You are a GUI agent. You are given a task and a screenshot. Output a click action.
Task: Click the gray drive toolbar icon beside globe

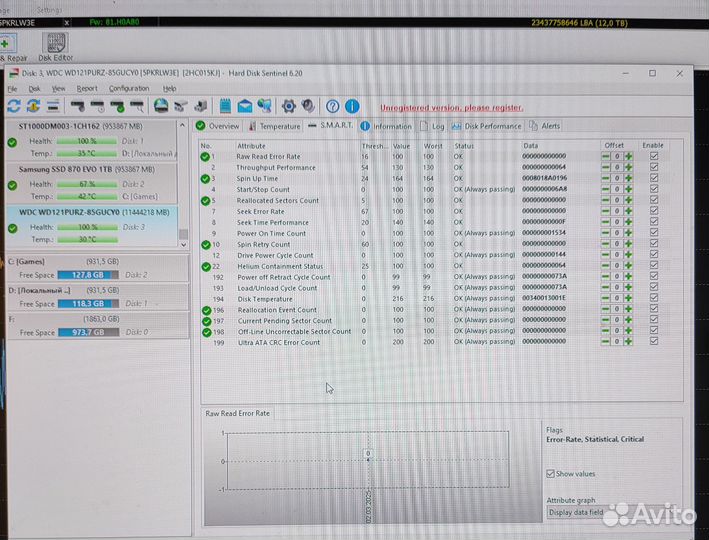[x=181, y=106]
